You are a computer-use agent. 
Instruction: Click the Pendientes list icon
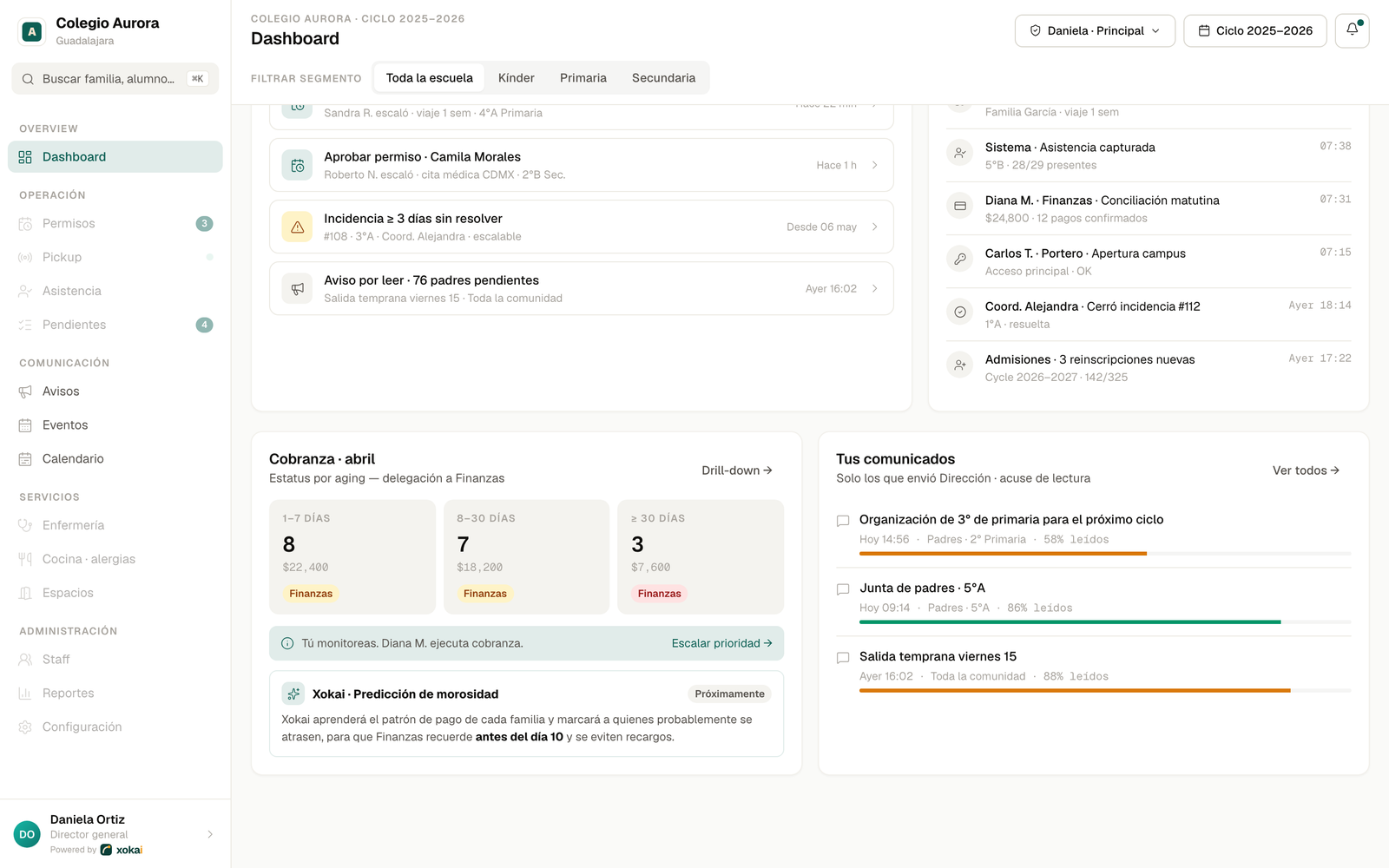coord(25,325)
